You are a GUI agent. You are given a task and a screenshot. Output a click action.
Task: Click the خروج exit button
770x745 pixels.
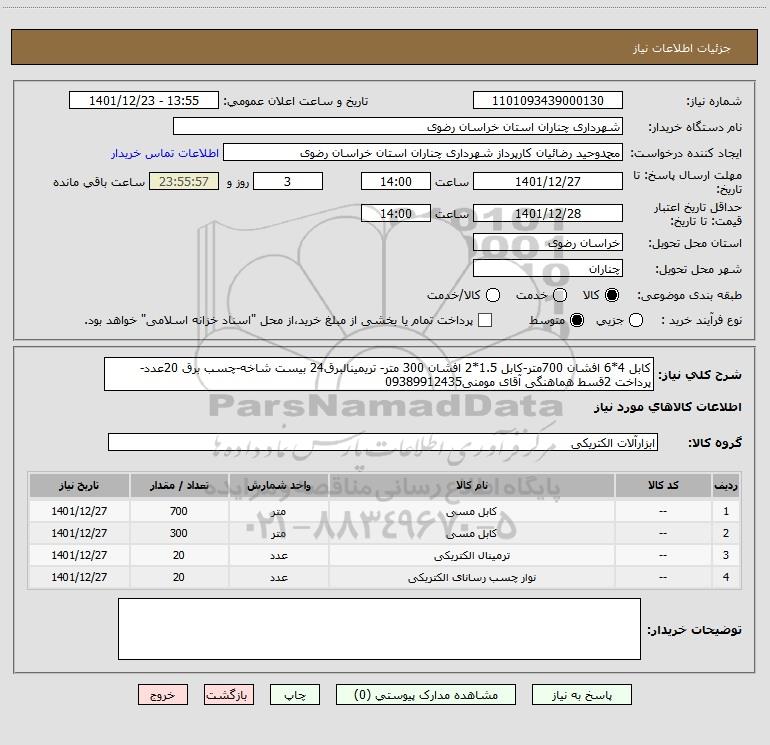(x=163, y=695)
